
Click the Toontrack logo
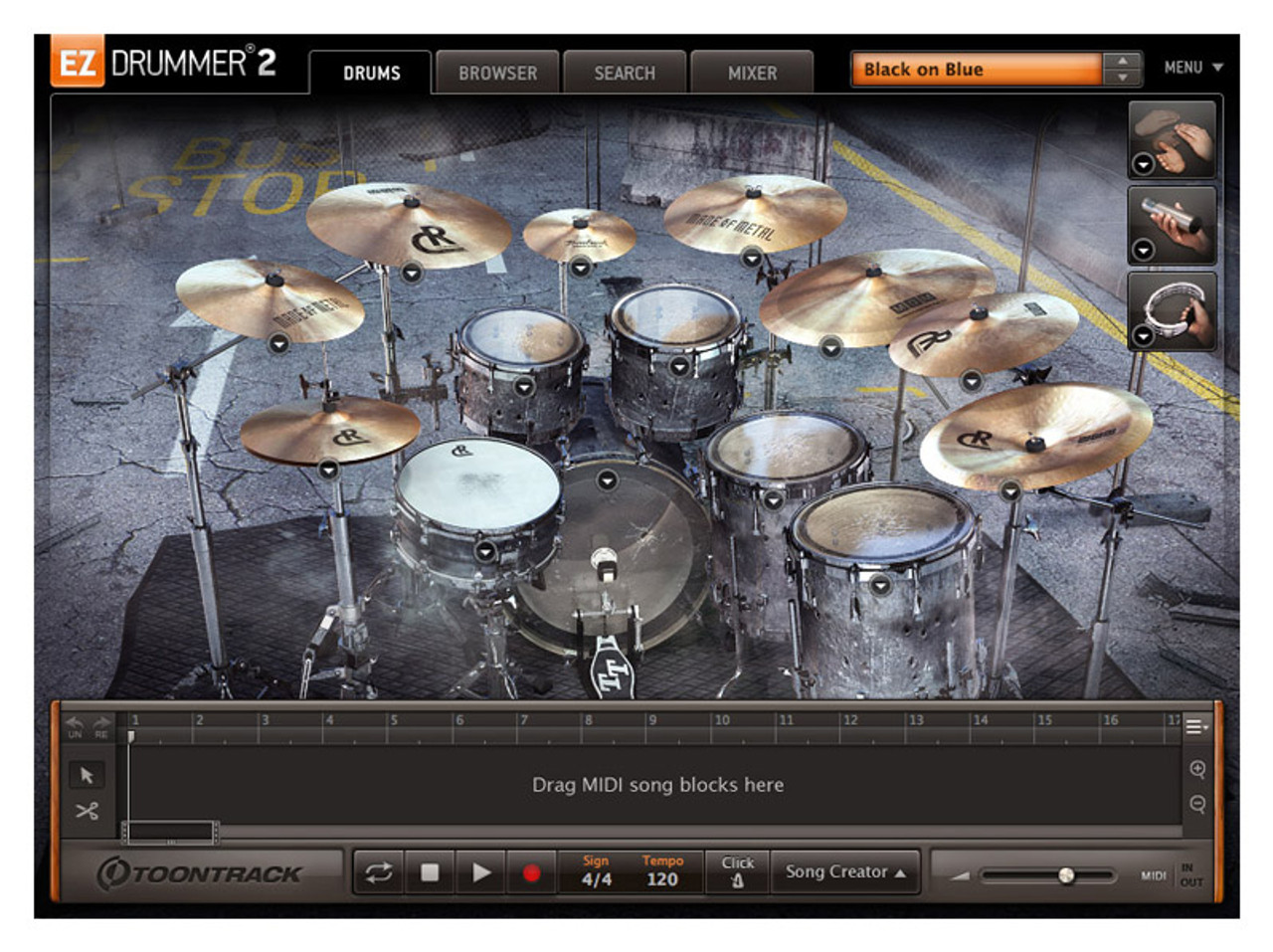click(200, 873)
